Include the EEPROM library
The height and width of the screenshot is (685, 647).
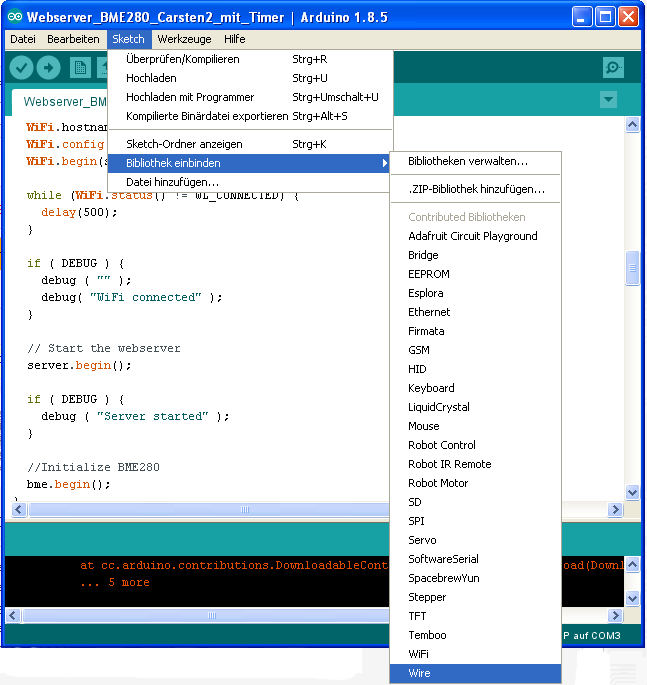475,274
